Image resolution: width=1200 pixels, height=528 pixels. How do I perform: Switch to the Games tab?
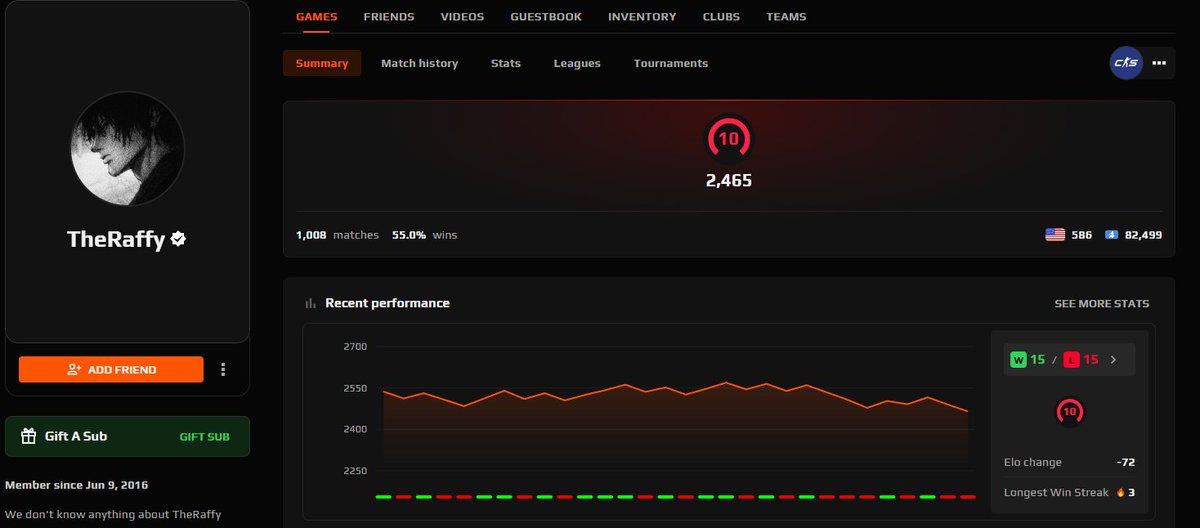pyautogui.click(x=317, y=17)
